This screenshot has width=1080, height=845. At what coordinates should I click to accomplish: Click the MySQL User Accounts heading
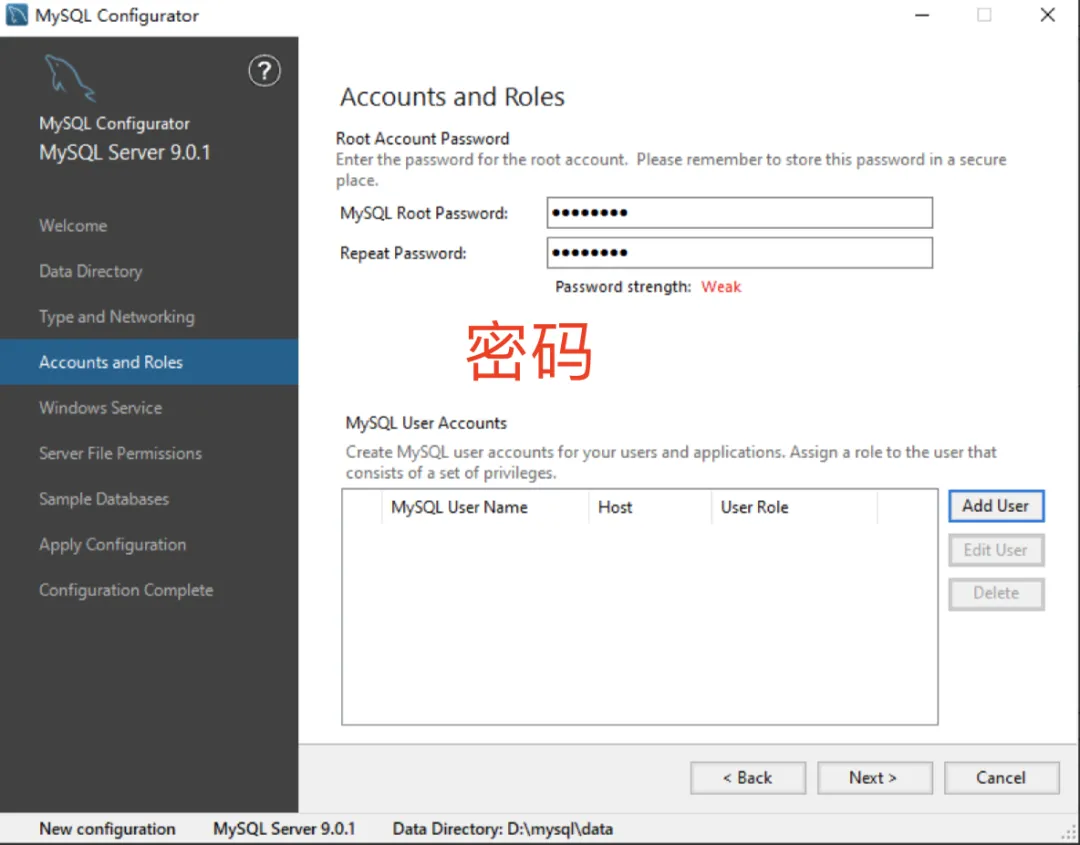426,423
